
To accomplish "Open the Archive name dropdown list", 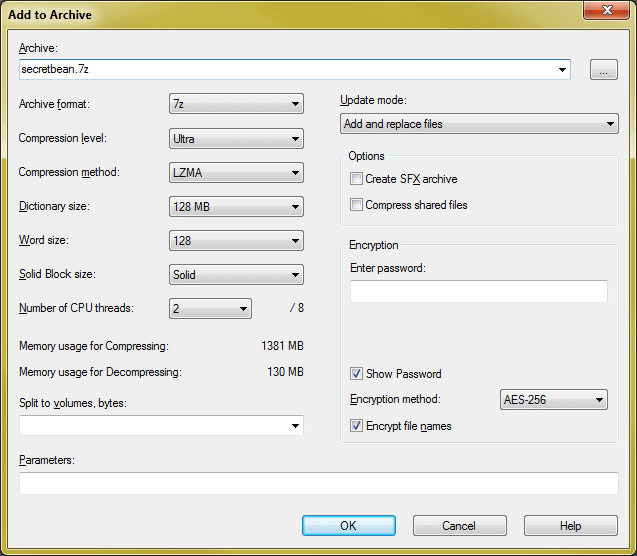I will coord(562,69).
